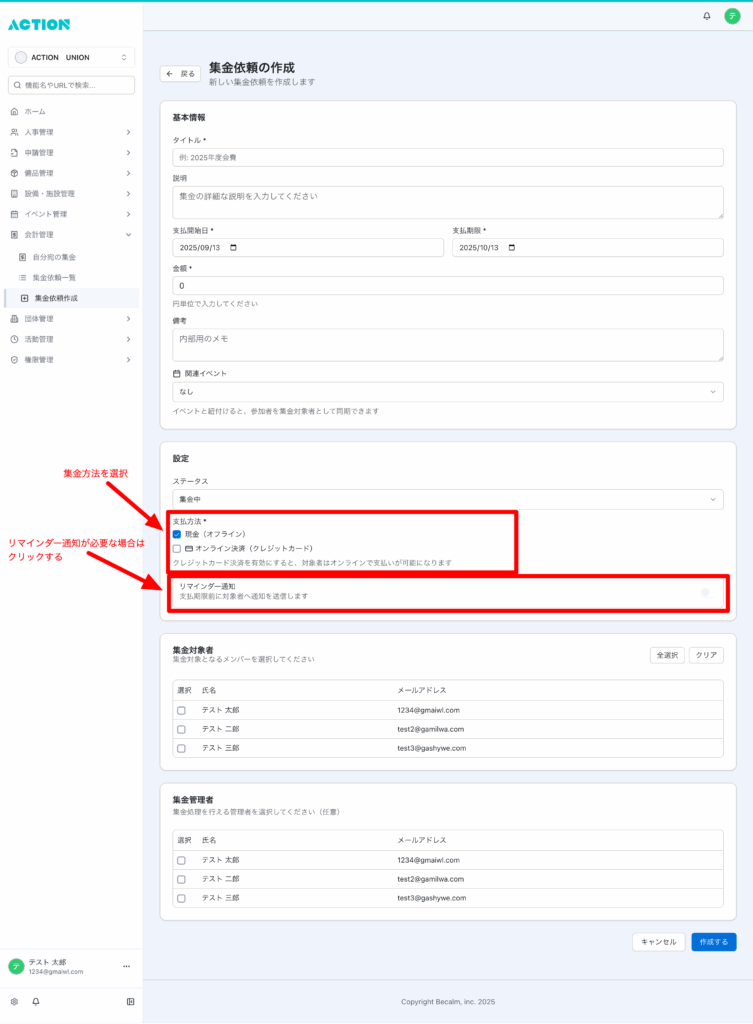Click the sidebar collapse panel icon
The height and width of the screenshot is (1024, 753).
click(130, 1001)
